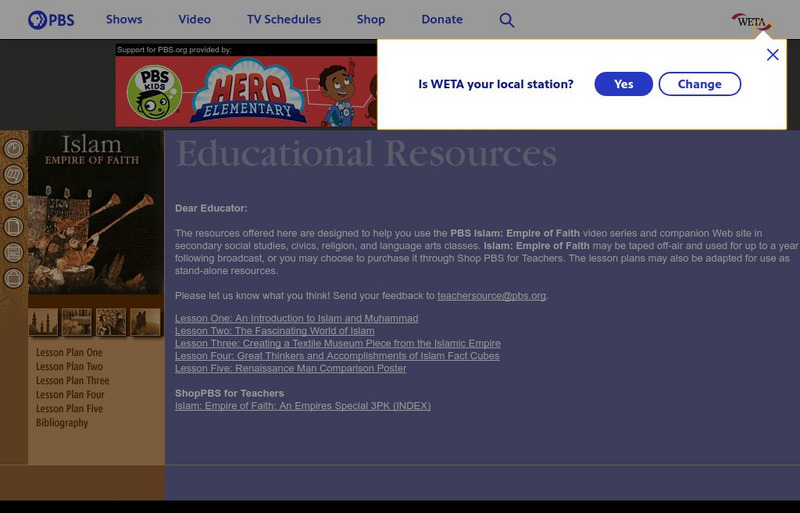Open the list lines sidebar icon

(14, 252)
